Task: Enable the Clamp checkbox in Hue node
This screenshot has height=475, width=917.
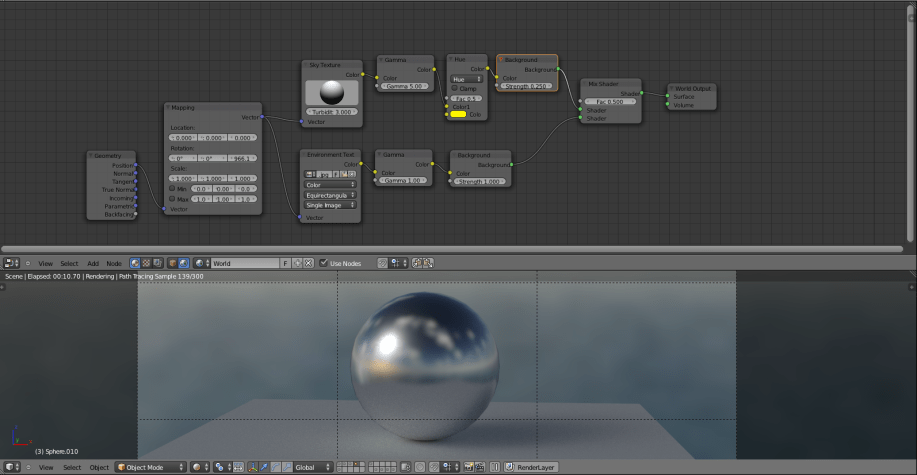Action: pyautogui.click(x=453, y=88)
